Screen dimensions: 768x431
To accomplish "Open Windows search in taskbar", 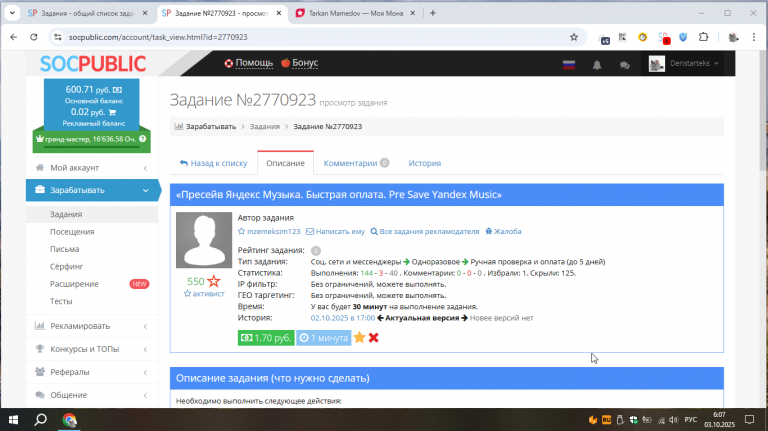I will pos(41,420).
